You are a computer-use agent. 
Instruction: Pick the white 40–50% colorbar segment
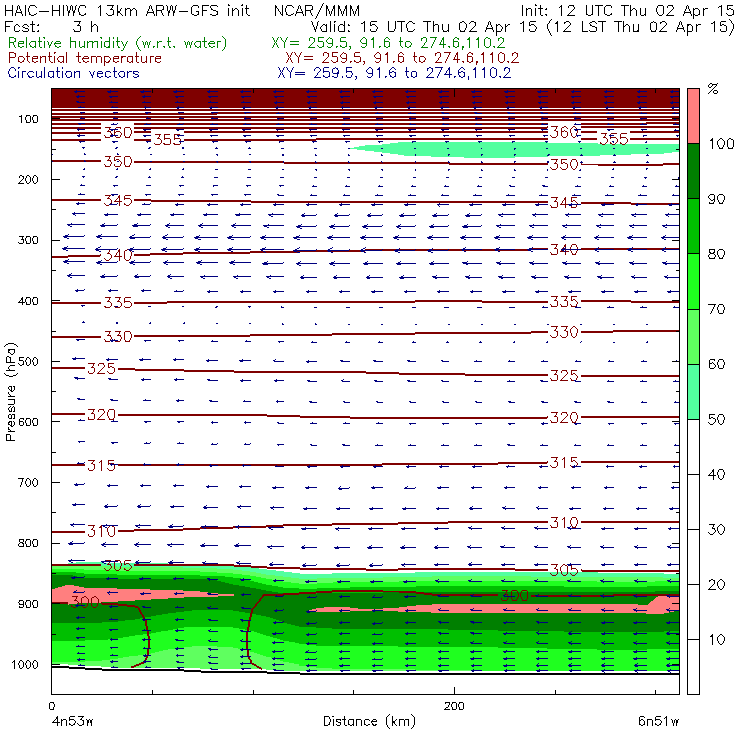[693, 447]
